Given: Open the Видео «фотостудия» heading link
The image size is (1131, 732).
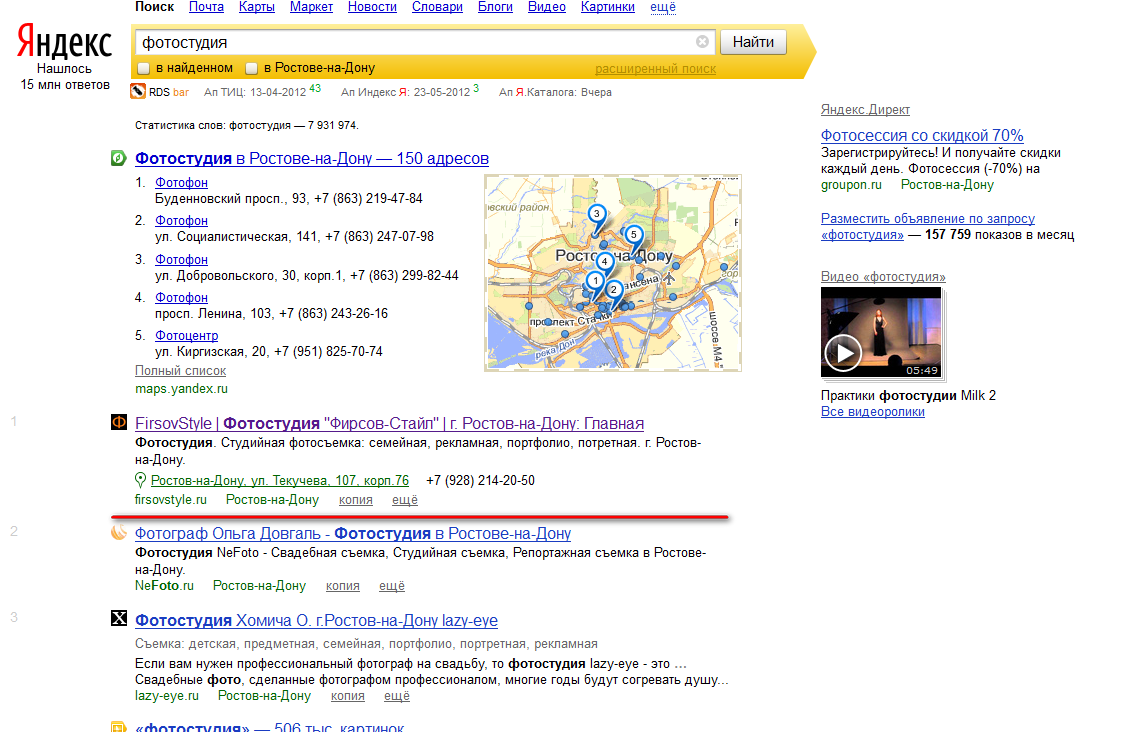Looking at the screenshot, I should (x=883, y=276).
